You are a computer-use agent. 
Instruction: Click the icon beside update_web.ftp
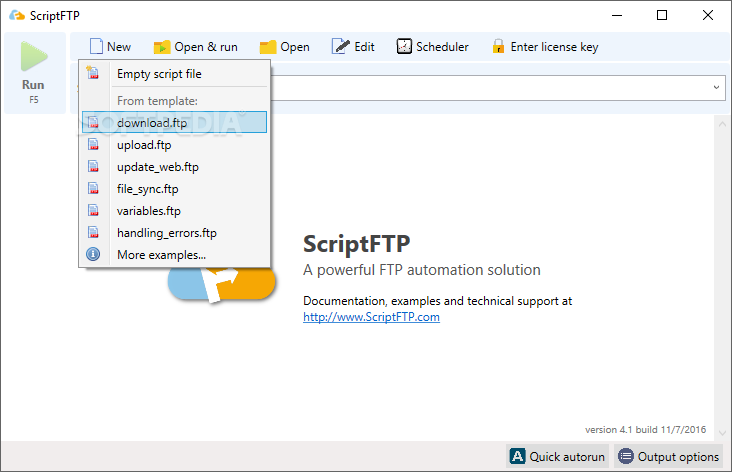93,167
